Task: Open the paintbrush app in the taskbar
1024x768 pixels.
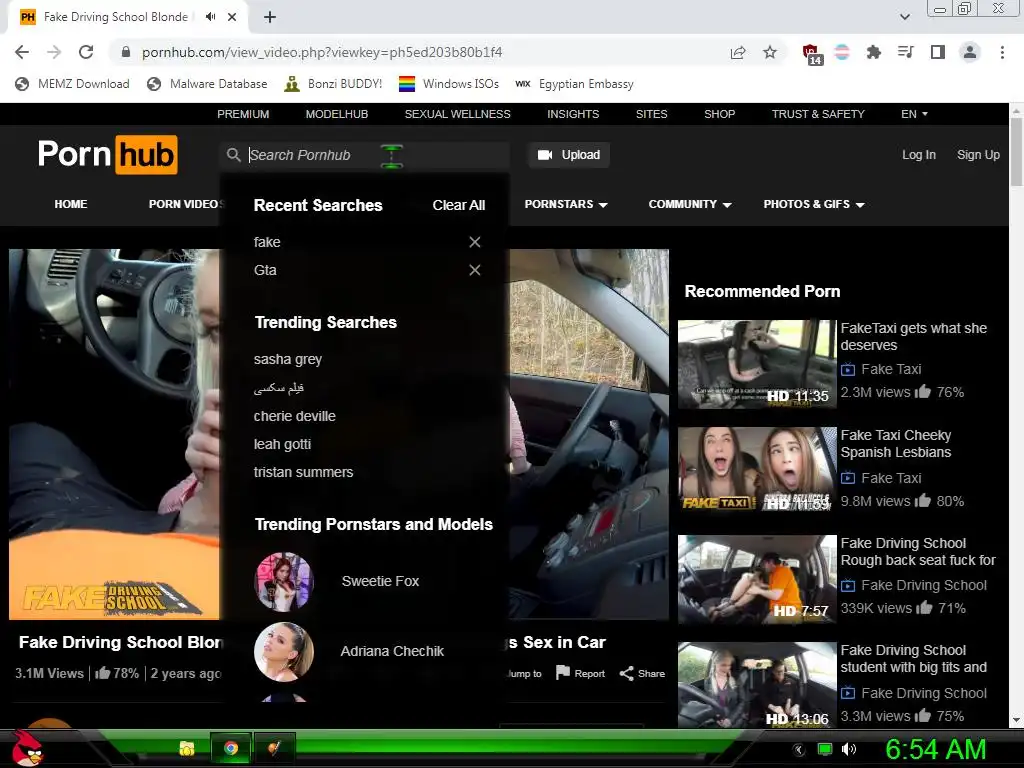Action: click(274, 748)
